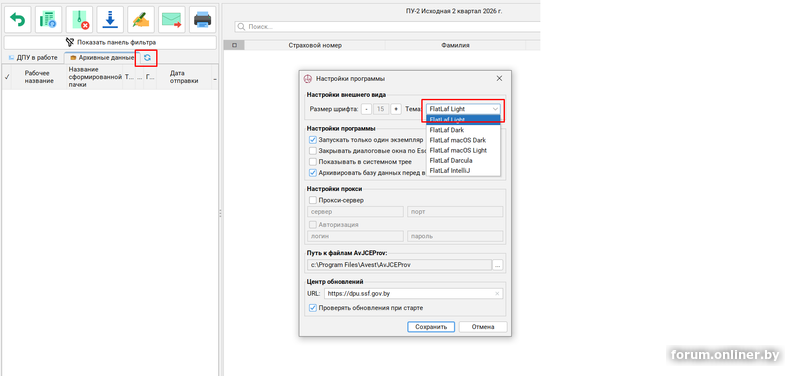Click 'Рабочее название' column header
The width and height of the screenshot is (800, 376).
[39, 77]
